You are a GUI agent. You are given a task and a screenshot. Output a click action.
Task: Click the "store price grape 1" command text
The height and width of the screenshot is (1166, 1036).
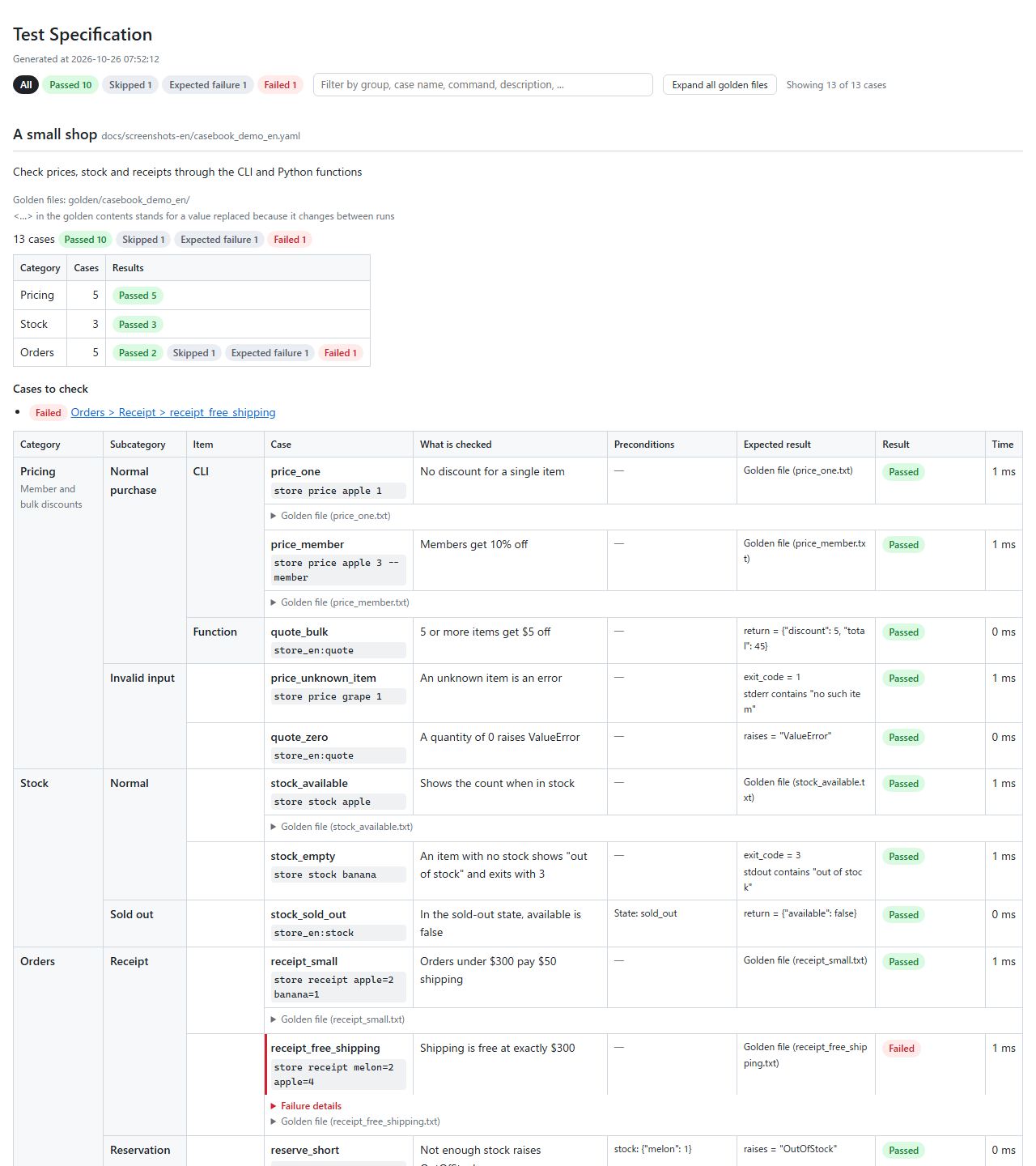coord(328,697)
